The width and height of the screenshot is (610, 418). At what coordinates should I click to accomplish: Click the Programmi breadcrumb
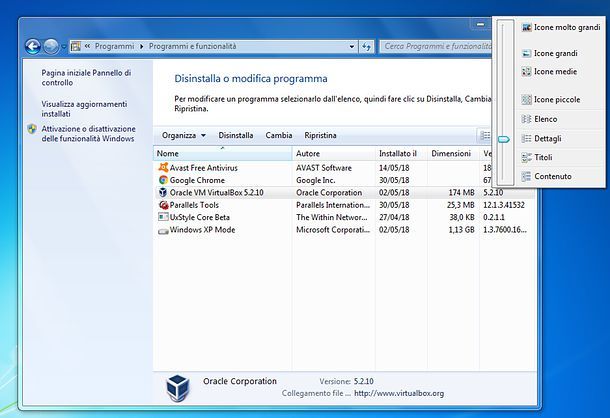114,46
